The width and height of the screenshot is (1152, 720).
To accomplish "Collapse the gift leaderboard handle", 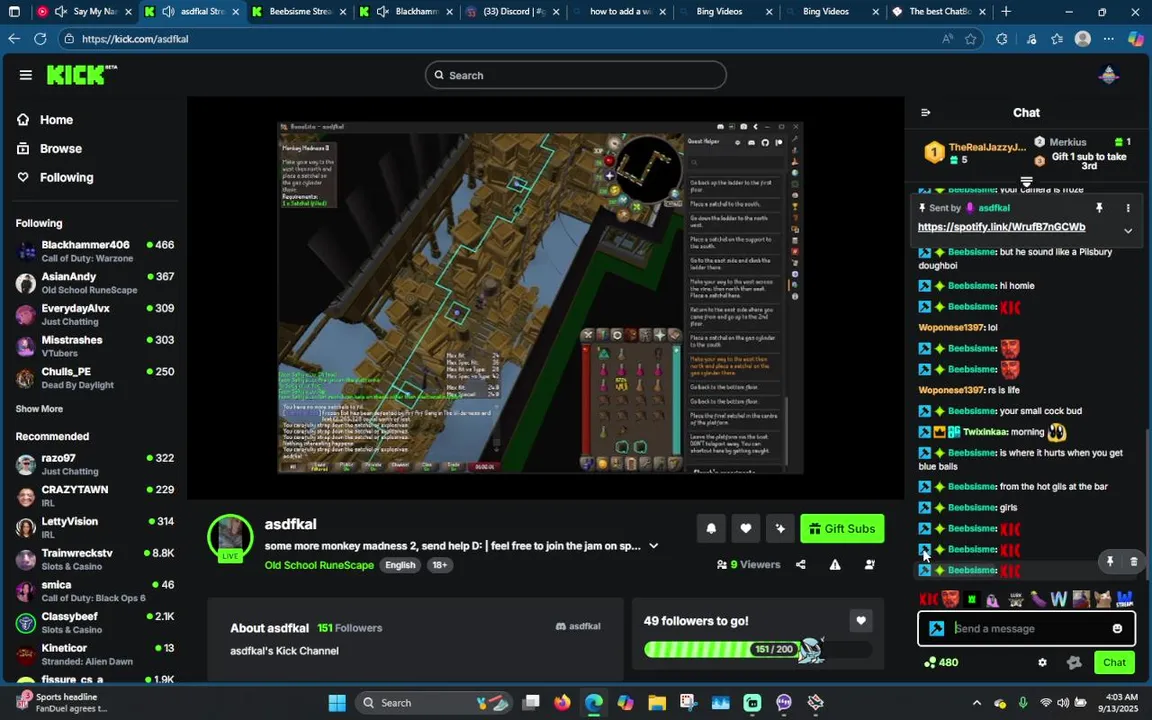I will (x=1026, y=181).
